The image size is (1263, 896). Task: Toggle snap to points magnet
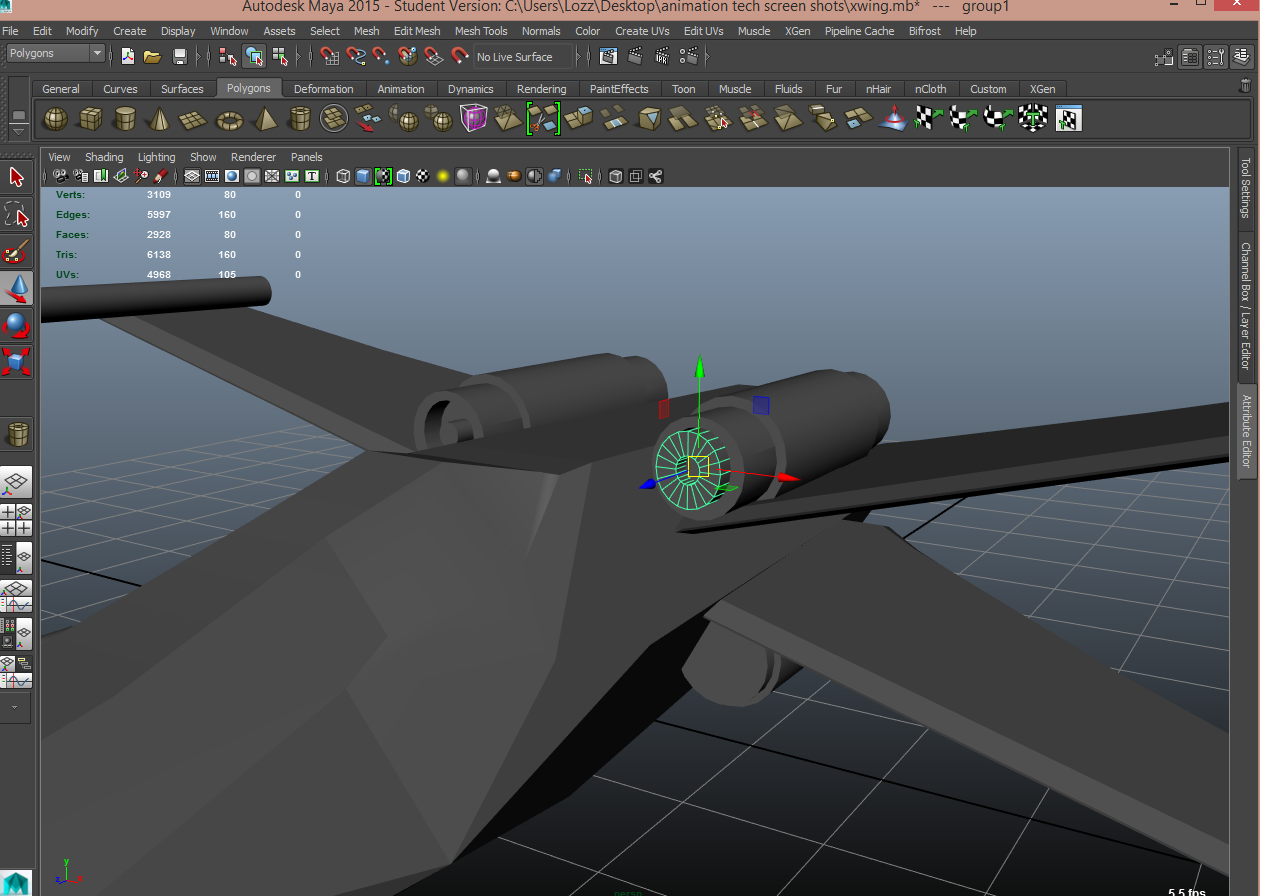point(381,56)
